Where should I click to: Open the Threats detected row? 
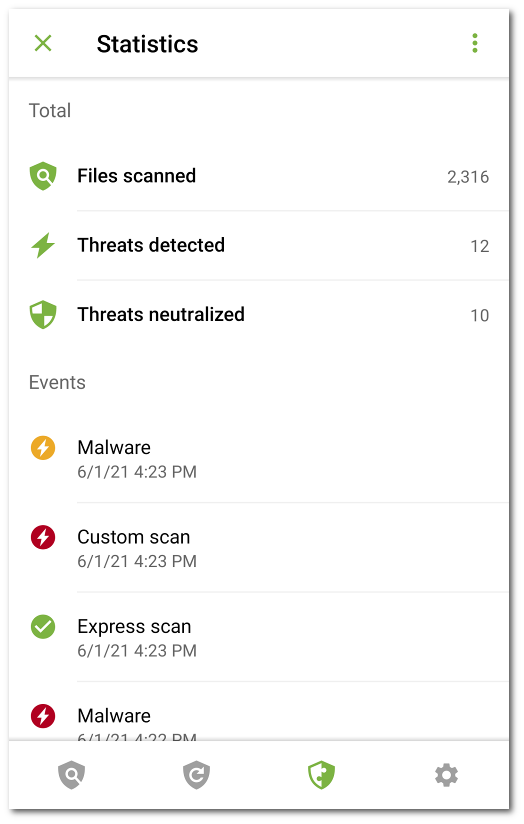pos(259,245)
